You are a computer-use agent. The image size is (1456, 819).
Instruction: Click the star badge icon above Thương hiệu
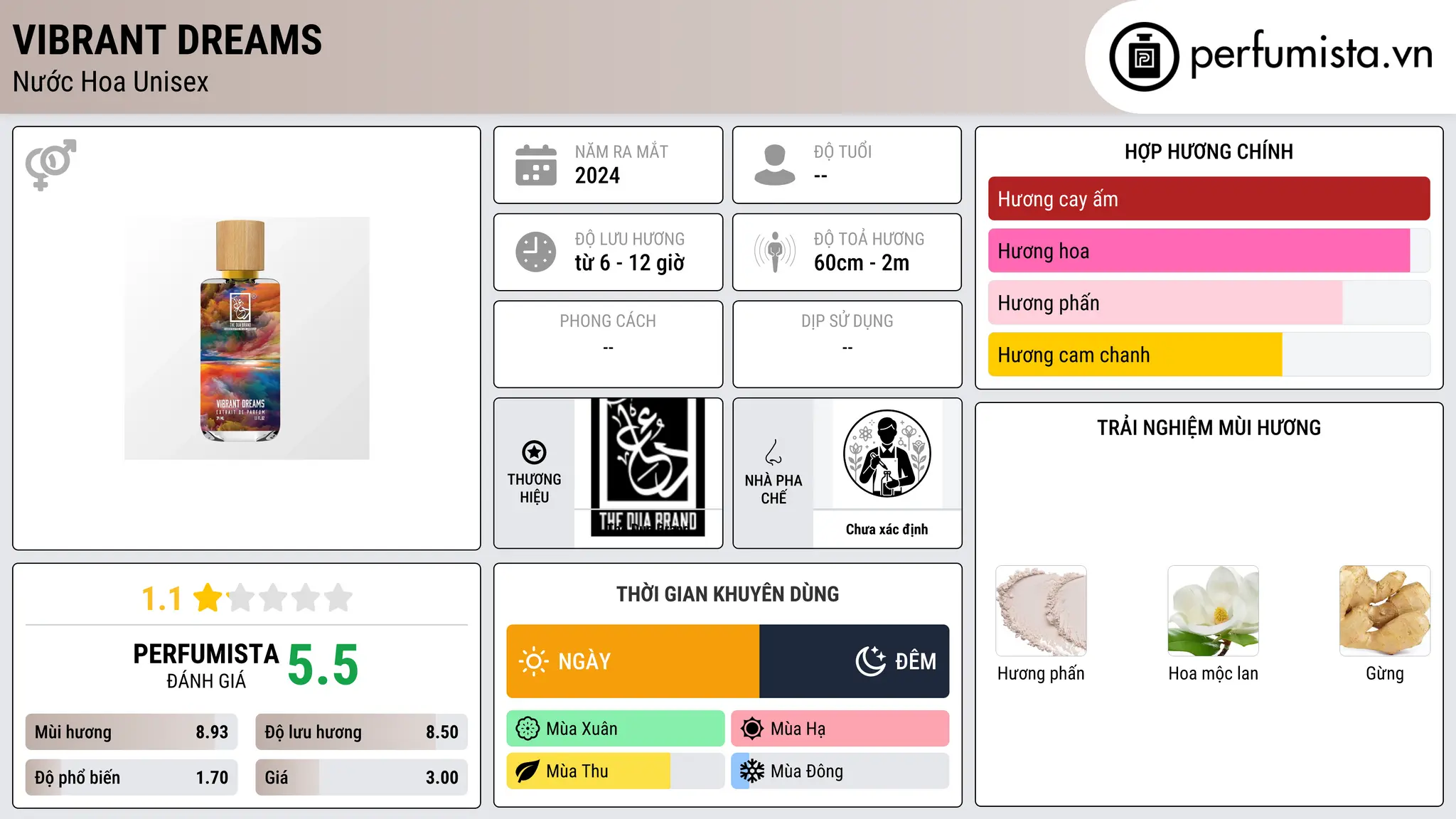(x=534, y=452)
